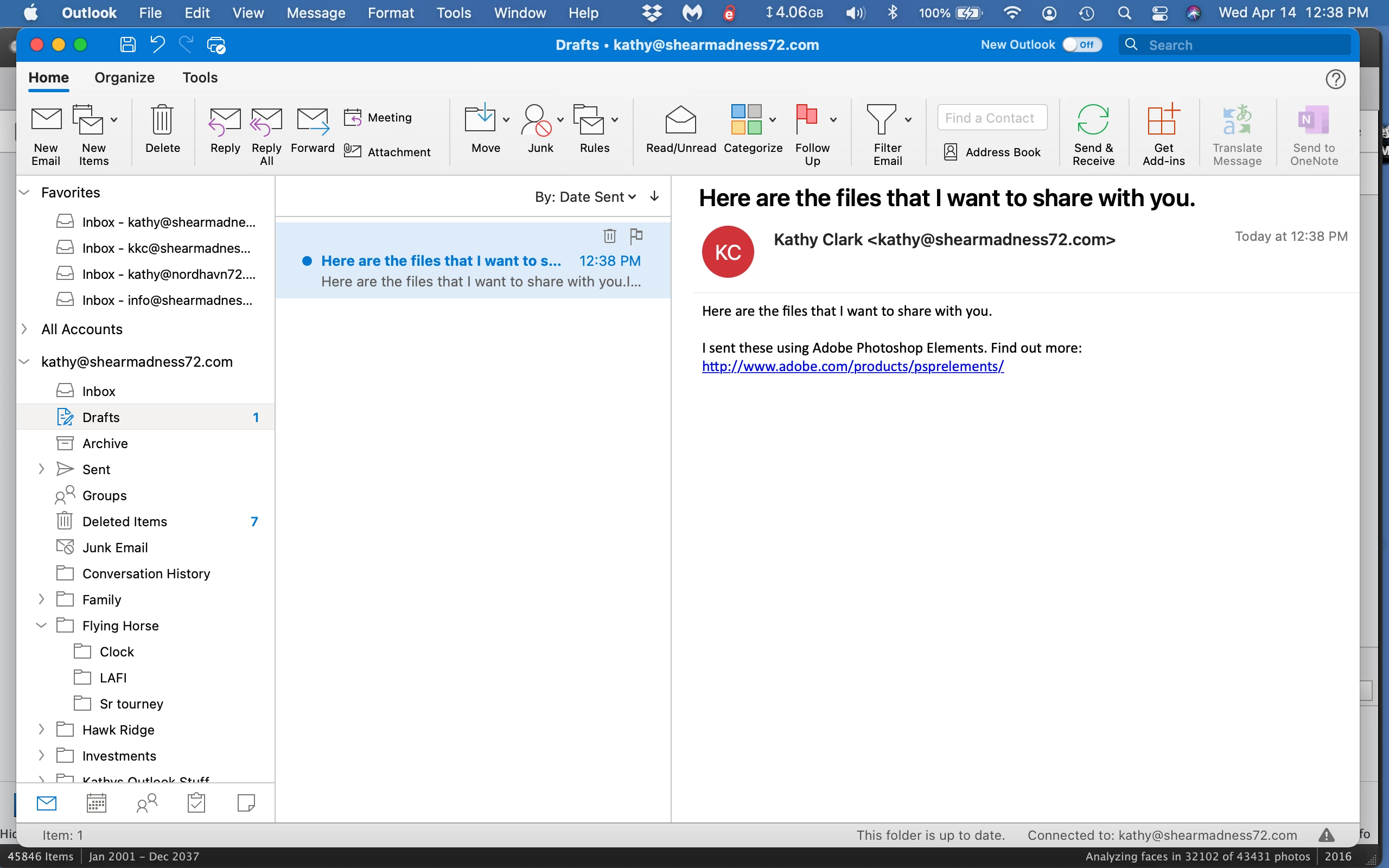Collapse the Flying Horse folder
1389x868 pixels.
41,625
